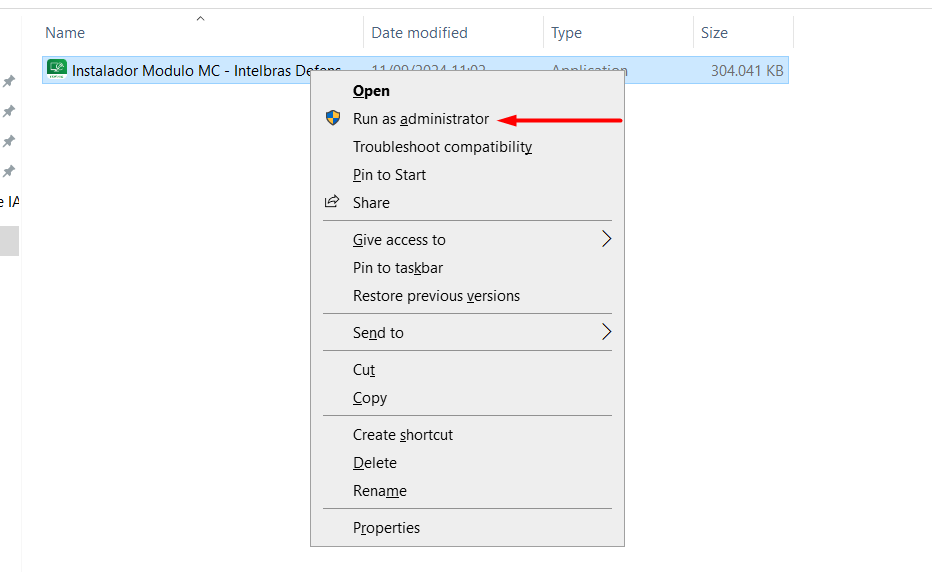Viewport: 932px width, 572px height.
Task: Click the Share icon in context menu
Action: [x=333, y=202]
